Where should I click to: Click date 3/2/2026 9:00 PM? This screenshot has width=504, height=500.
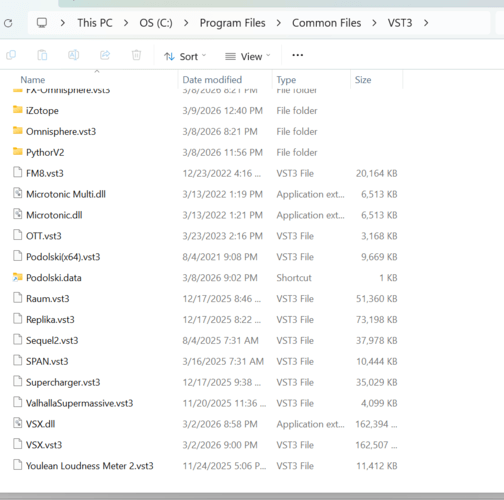coord(220,445)
